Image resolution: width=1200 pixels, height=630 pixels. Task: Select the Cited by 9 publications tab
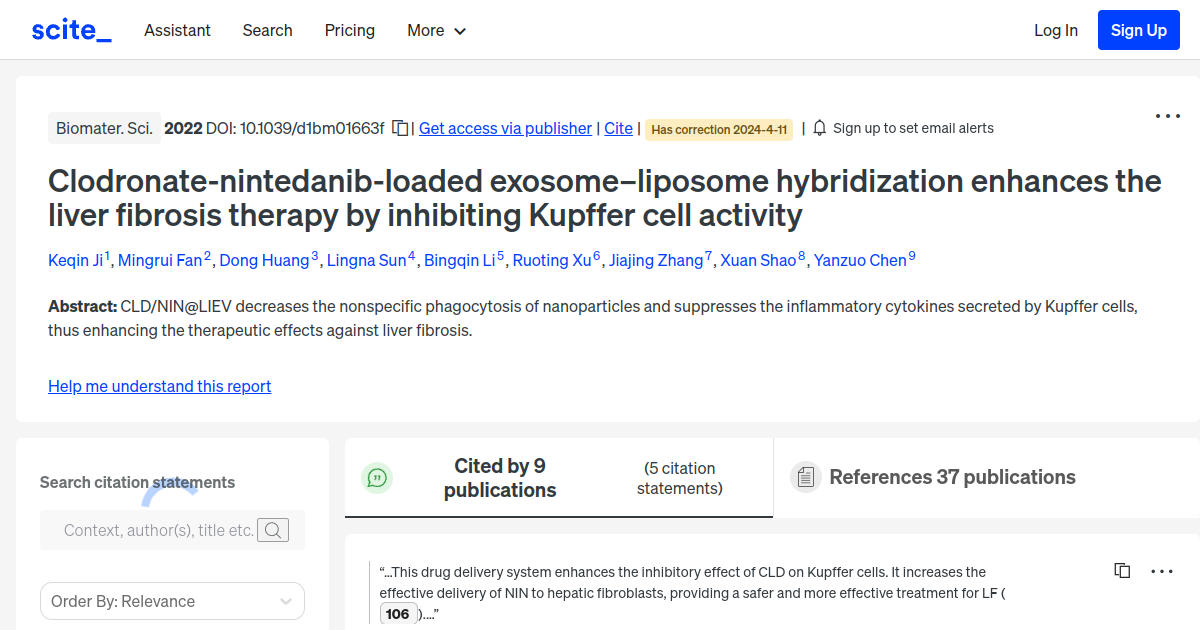click(x=500, y=477)
